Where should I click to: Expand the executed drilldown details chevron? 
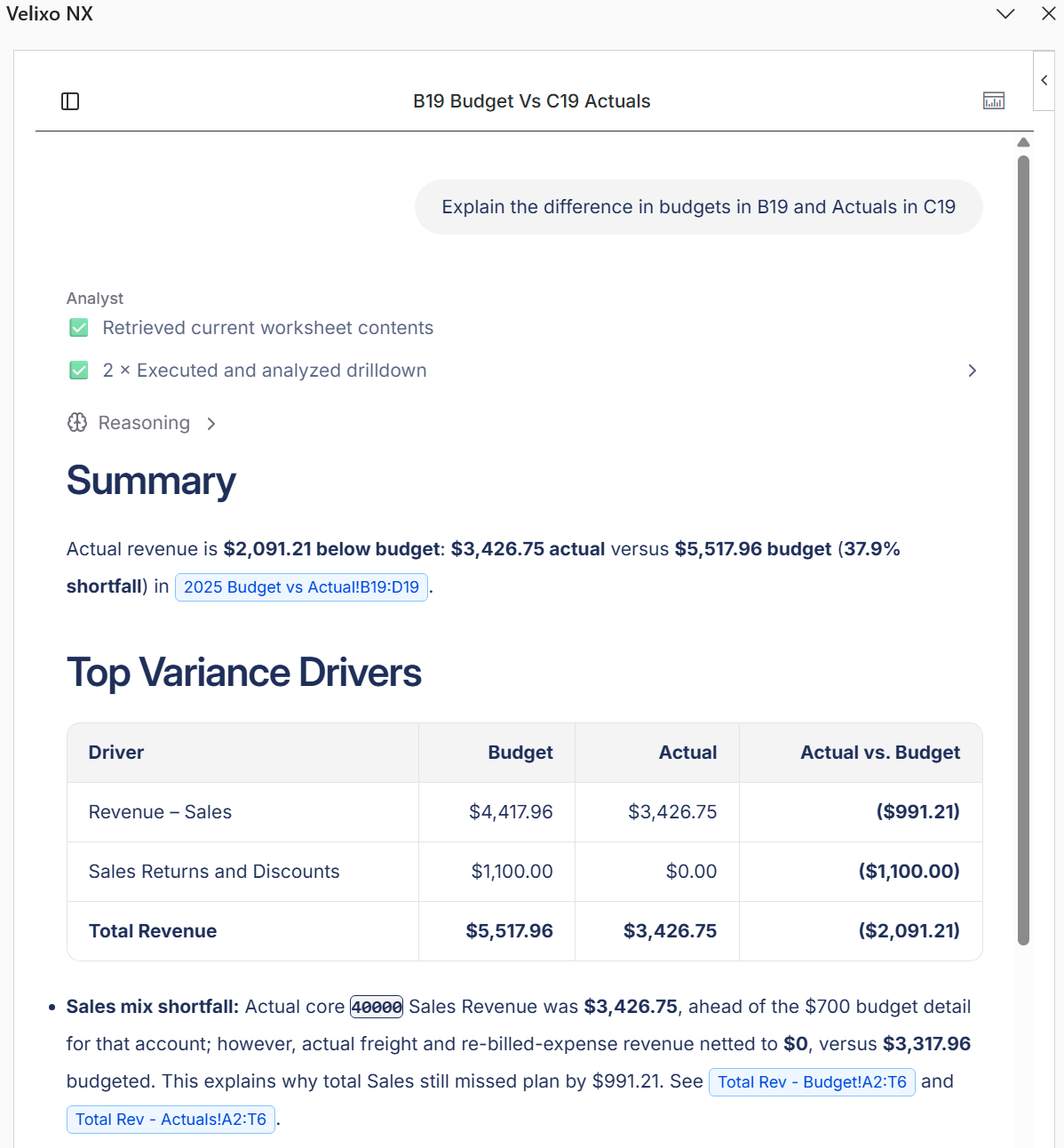[x=972, y=371]
